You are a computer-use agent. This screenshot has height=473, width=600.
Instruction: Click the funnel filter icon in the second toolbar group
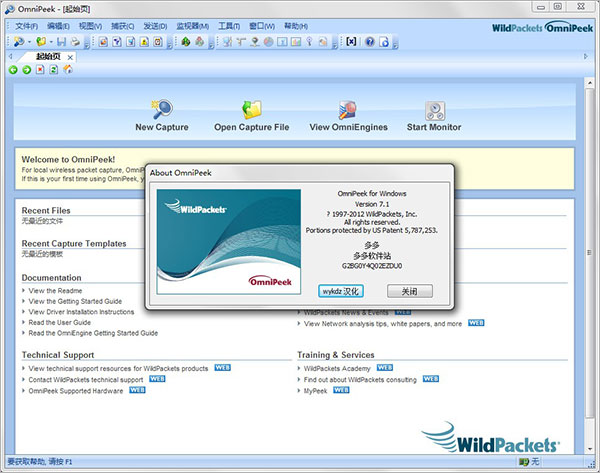[x=117, y=42]
